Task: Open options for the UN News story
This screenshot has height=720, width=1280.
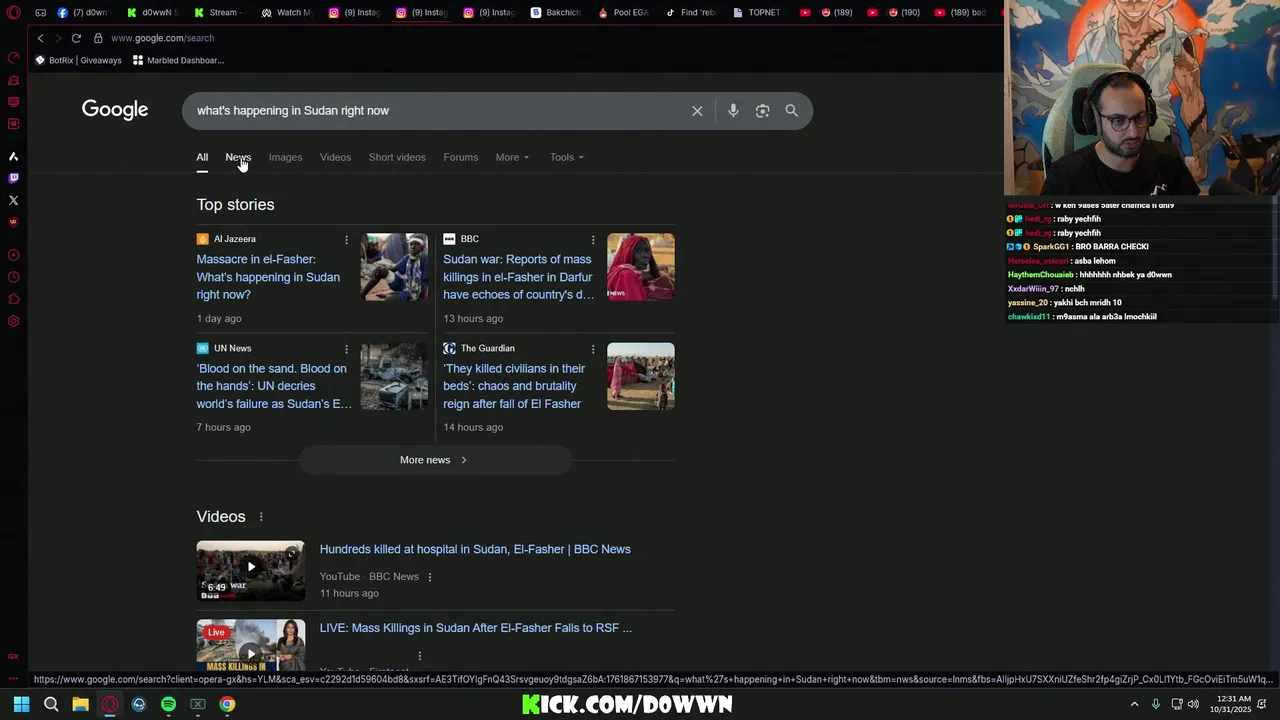Action: pyautogui.click(x=346, y=349)
